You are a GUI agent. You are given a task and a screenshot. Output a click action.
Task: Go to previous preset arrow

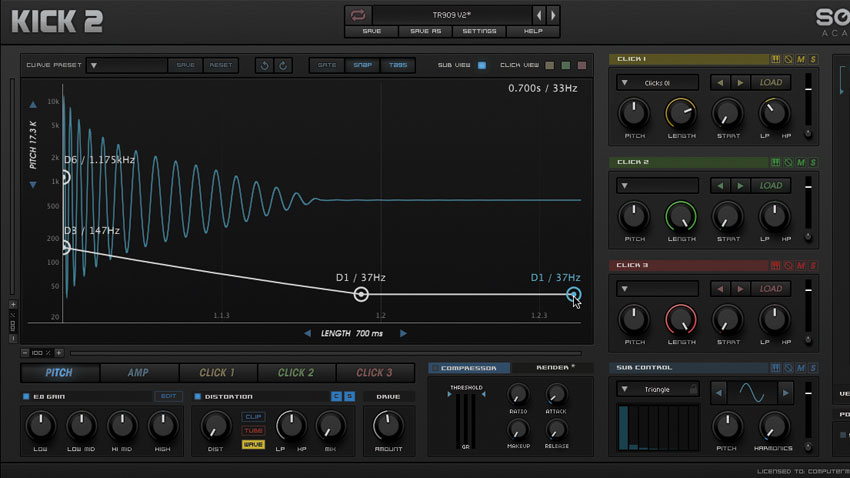[539, 15]
